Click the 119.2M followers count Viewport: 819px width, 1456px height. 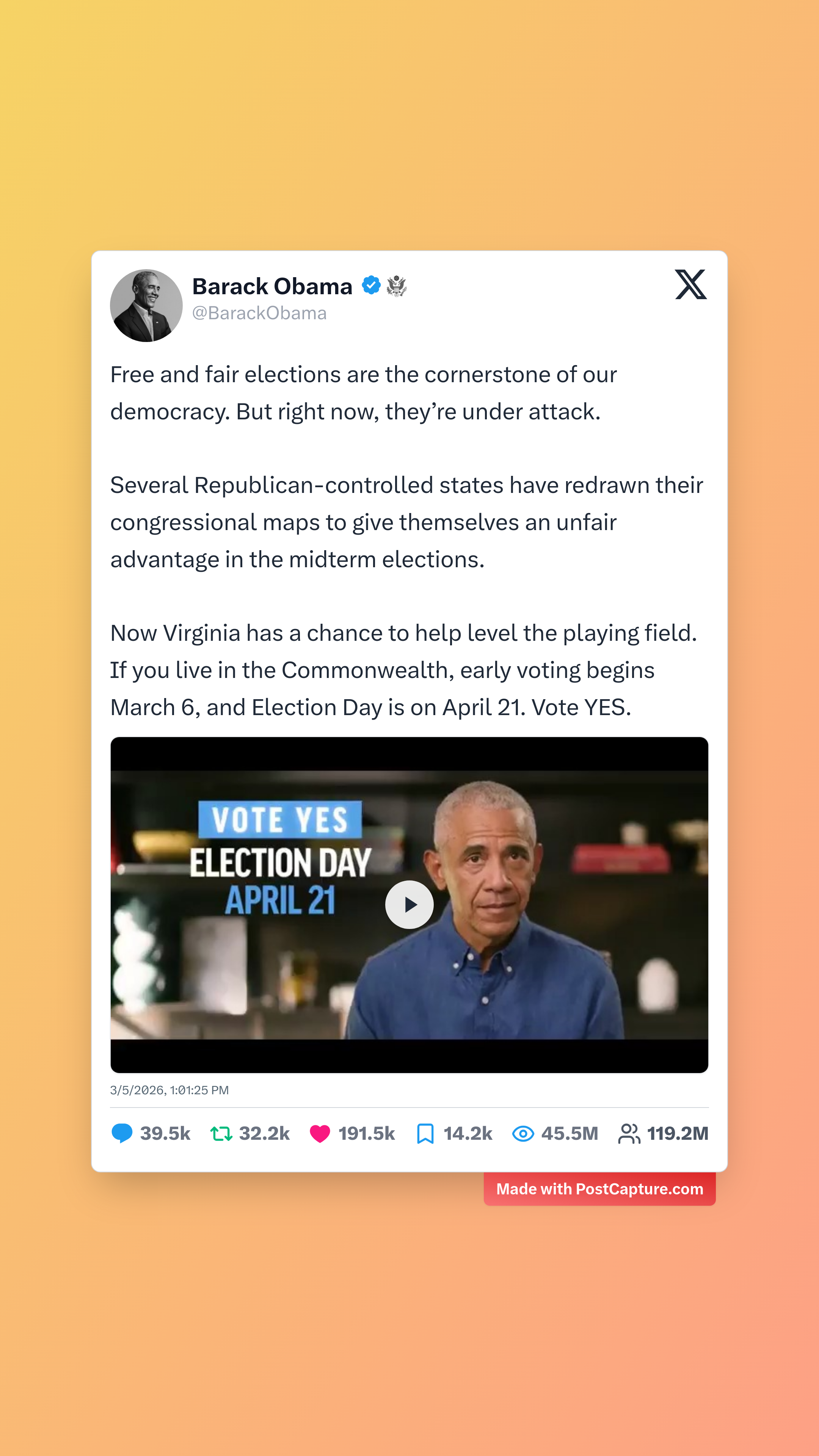tap(677, 1133)
